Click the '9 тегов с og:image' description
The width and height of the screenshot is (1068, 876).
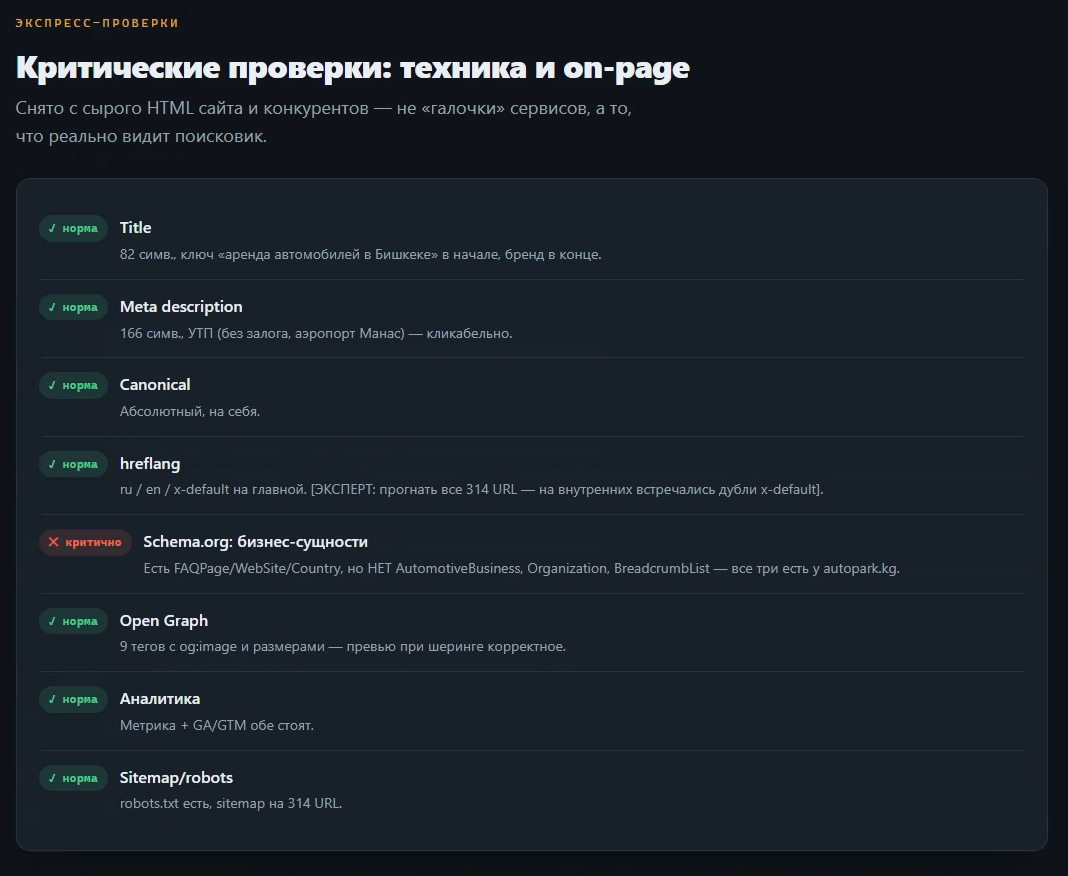tap(343, 646)
